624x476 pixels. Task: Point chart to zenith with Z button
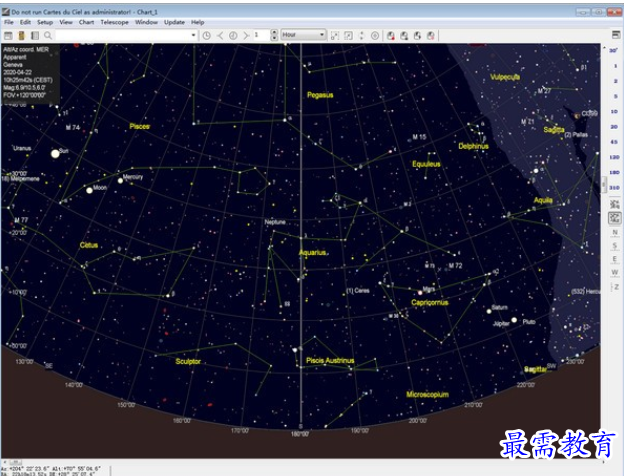pyautogui.click(x=615, y=287)
